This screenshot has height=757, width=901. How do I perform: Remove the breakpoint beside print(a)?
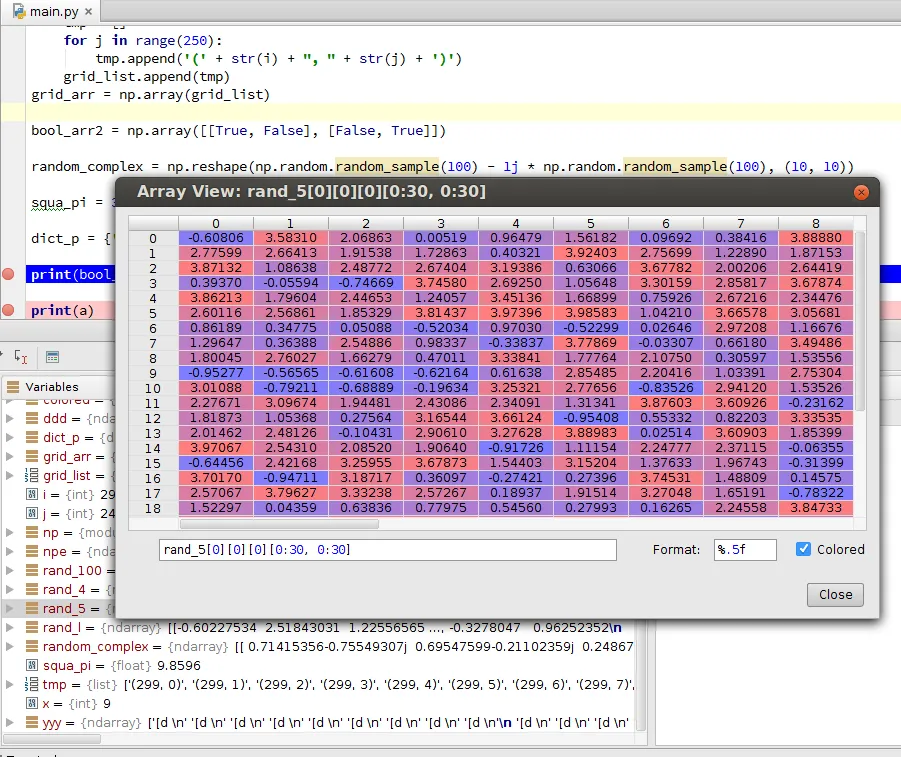click(9, 310)
